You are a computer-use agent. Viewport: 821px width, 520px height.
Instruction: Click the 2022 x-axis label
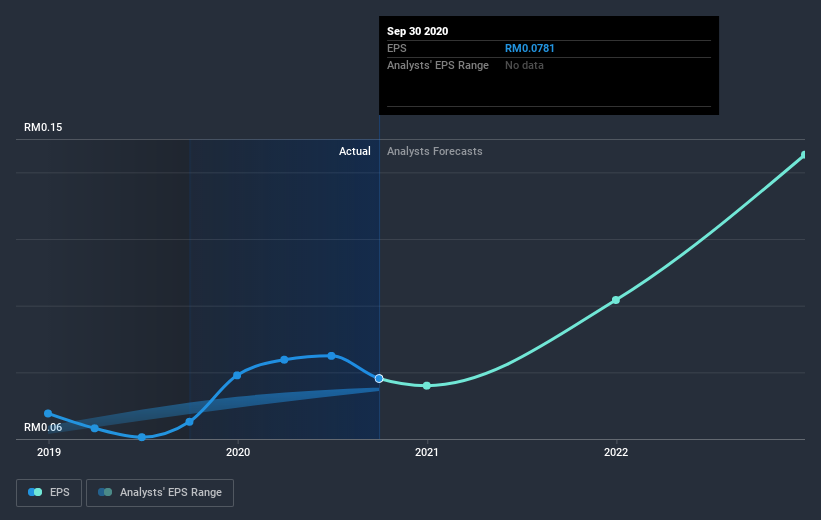point(616,452)
